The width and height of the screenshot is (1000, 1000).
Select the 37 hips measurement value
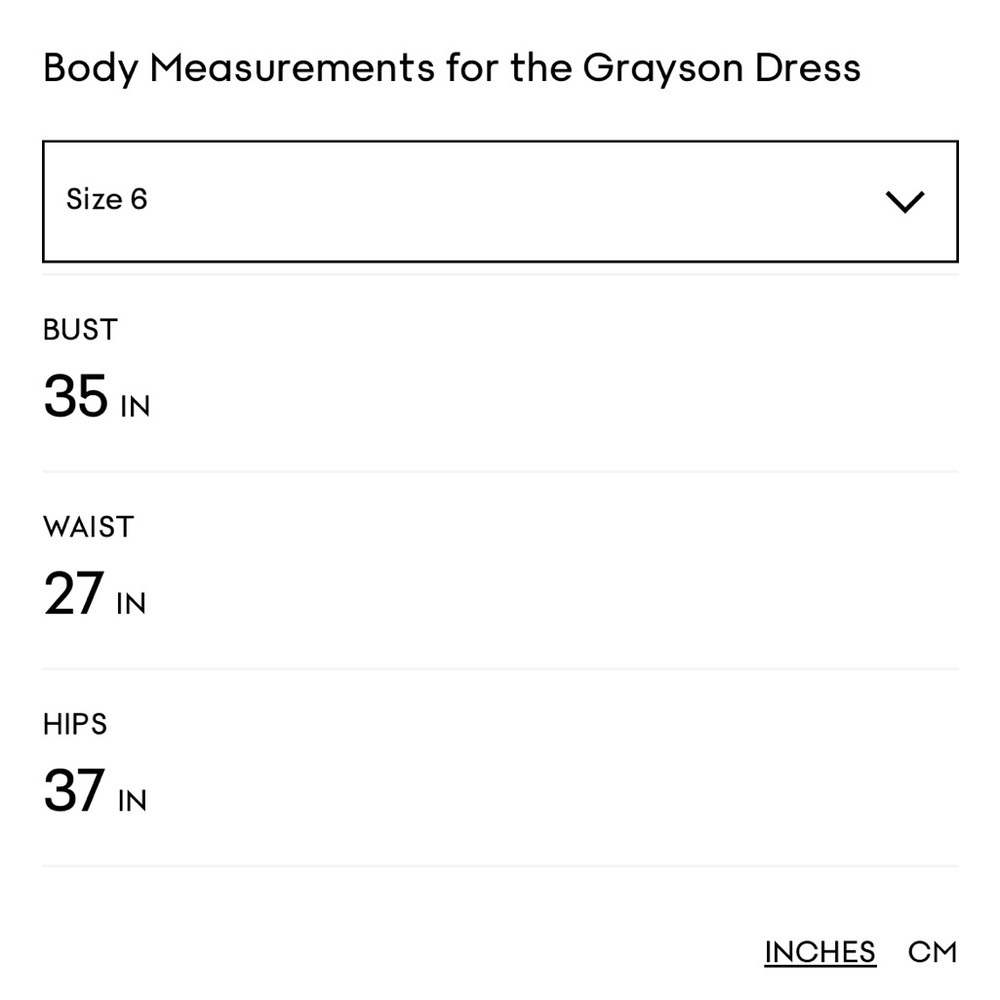coord(74,790)
